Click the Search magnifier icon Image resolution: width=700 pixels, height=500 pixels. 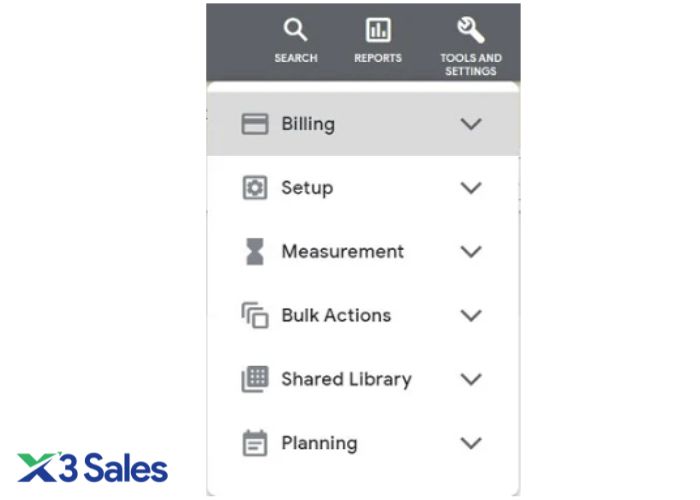click(x=295, y=30)
